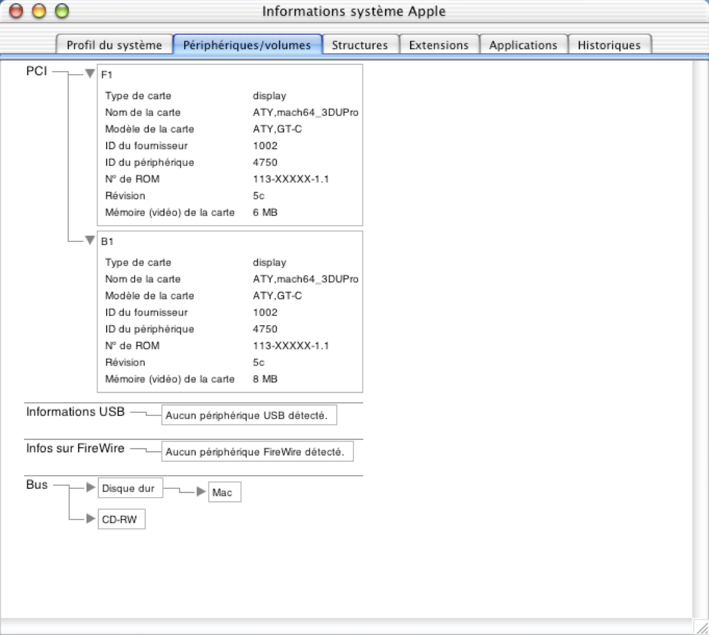Click the Mac volume box

tap(224, 492)
